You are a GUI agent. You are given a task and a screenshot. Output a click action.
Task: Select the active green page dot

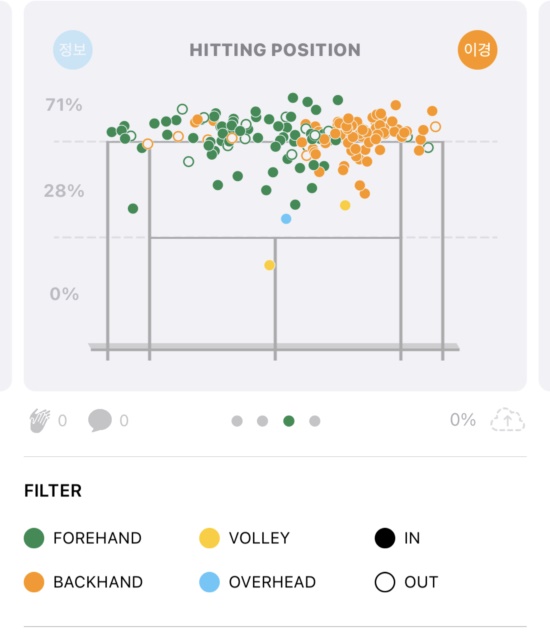coord(289,421)
